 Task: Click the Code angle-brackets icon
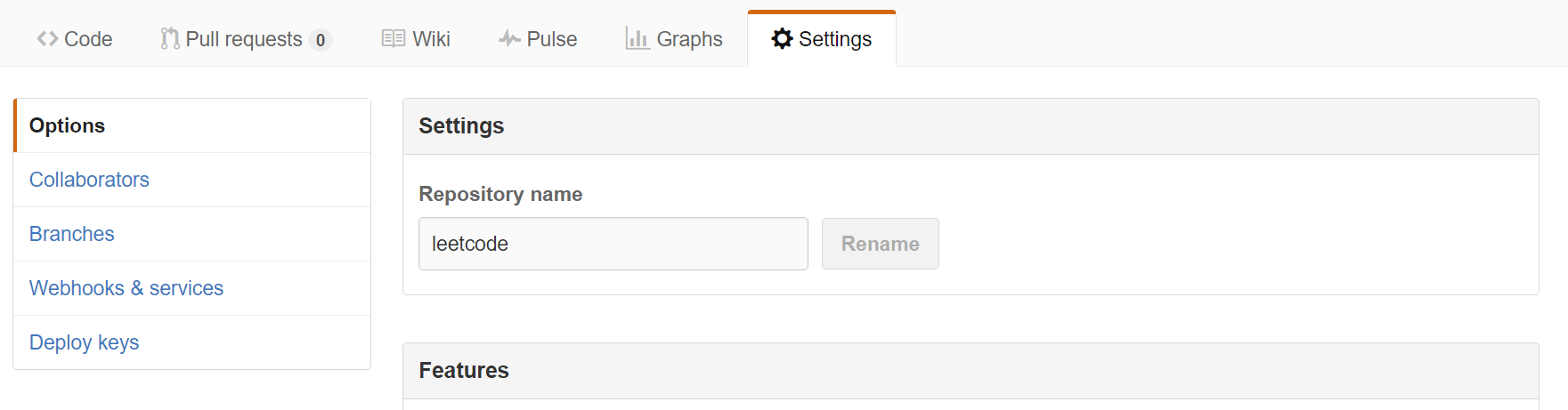coord(47,39)
